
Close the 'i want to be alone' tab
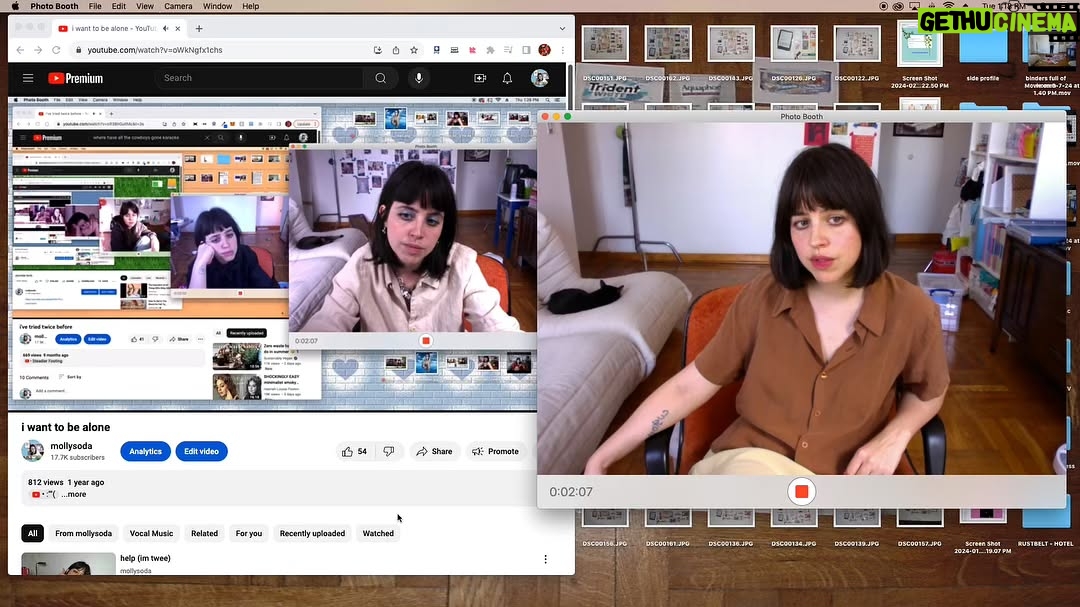click(178, 28)
